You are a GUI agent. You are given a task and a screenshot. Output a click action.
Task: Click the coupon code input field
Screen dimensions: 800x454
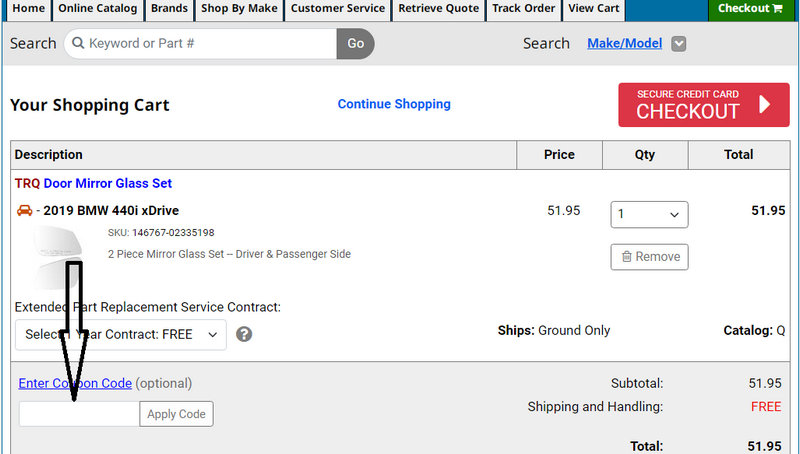[x=79, y=414]
